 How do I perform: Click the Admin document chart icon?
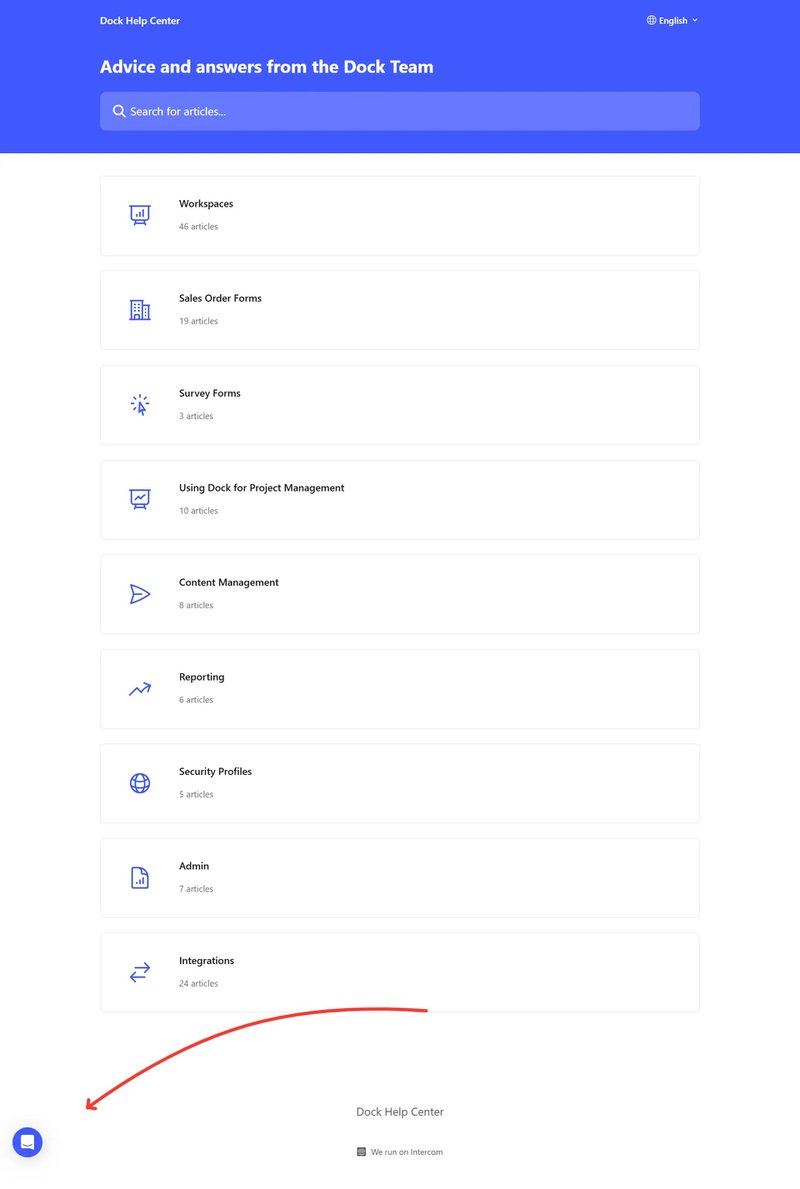(140, 878)
